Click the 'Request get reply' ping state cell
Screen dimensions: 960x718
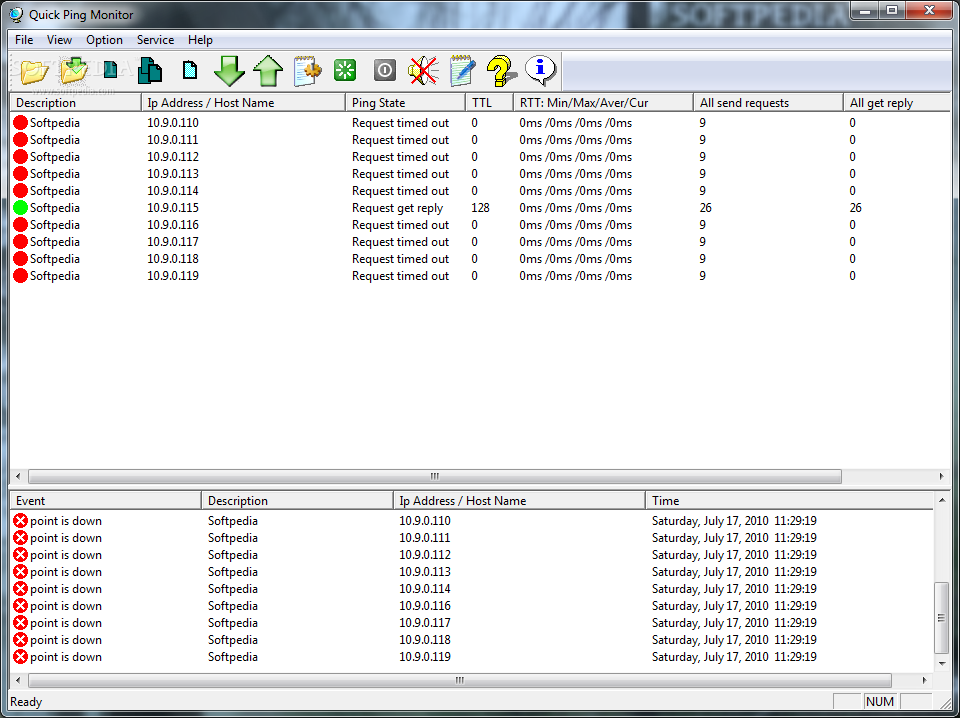(397, 208)
